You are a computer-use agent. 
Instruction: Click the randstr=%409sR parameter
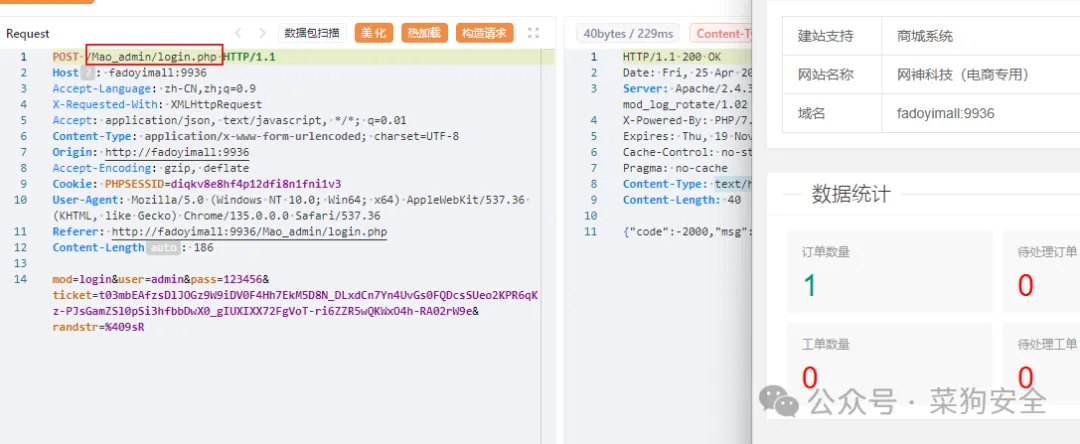(x=98, y=328)
